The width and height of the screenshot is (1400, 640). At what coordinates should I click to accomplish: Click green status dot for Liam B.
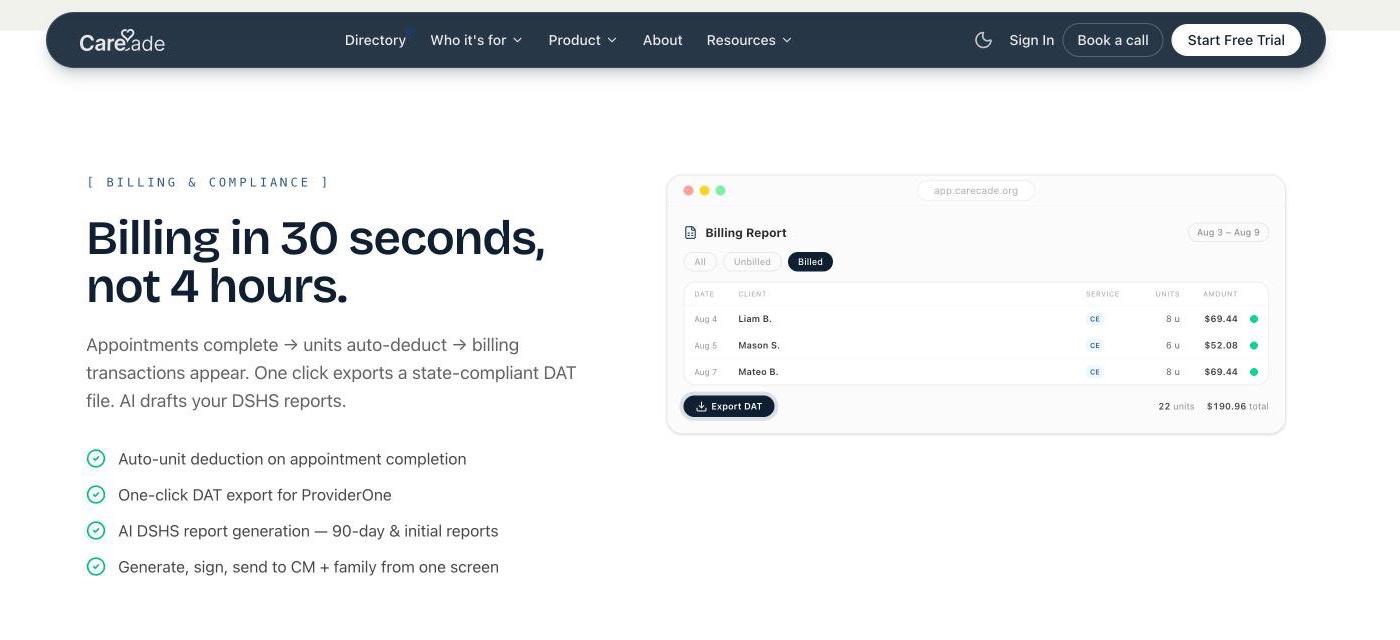[x=1254, y=319]
